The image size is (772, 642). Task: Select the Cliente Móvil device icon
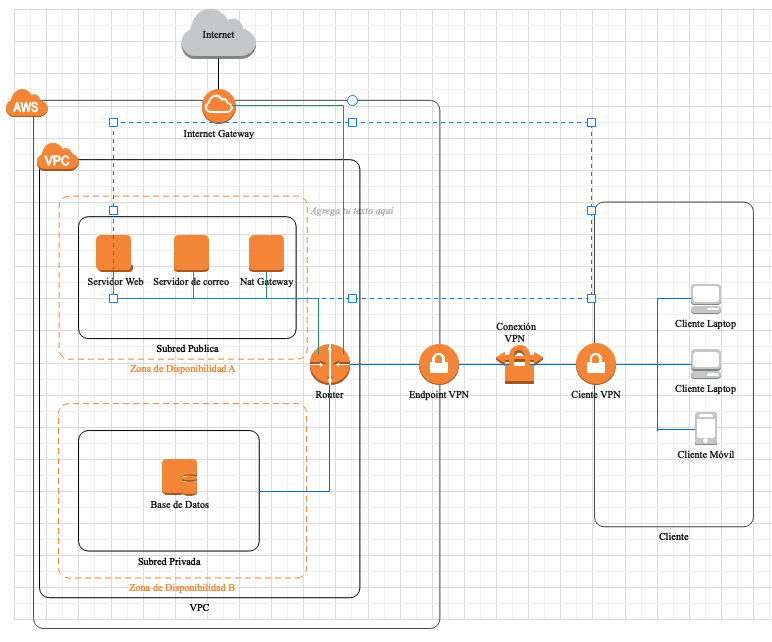click(x=706, y=428)
